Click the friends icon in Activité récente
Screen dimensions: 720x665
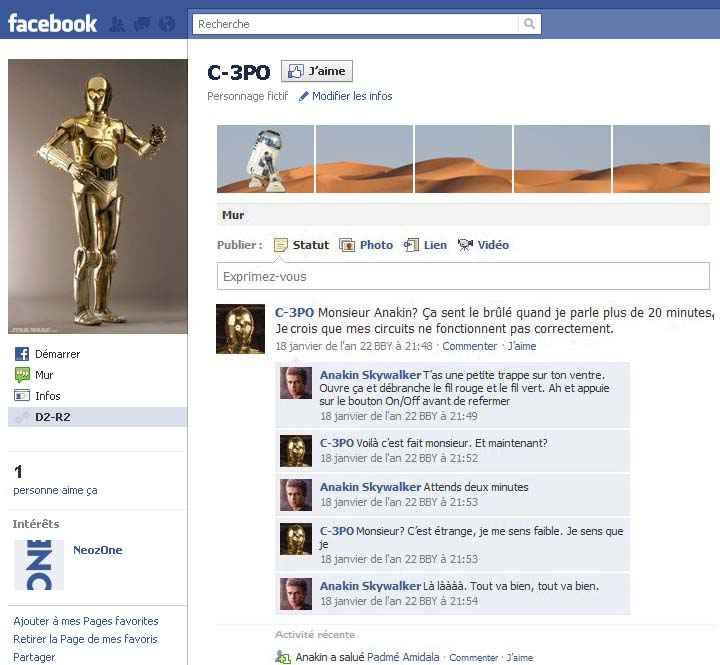tap(283, 657)
